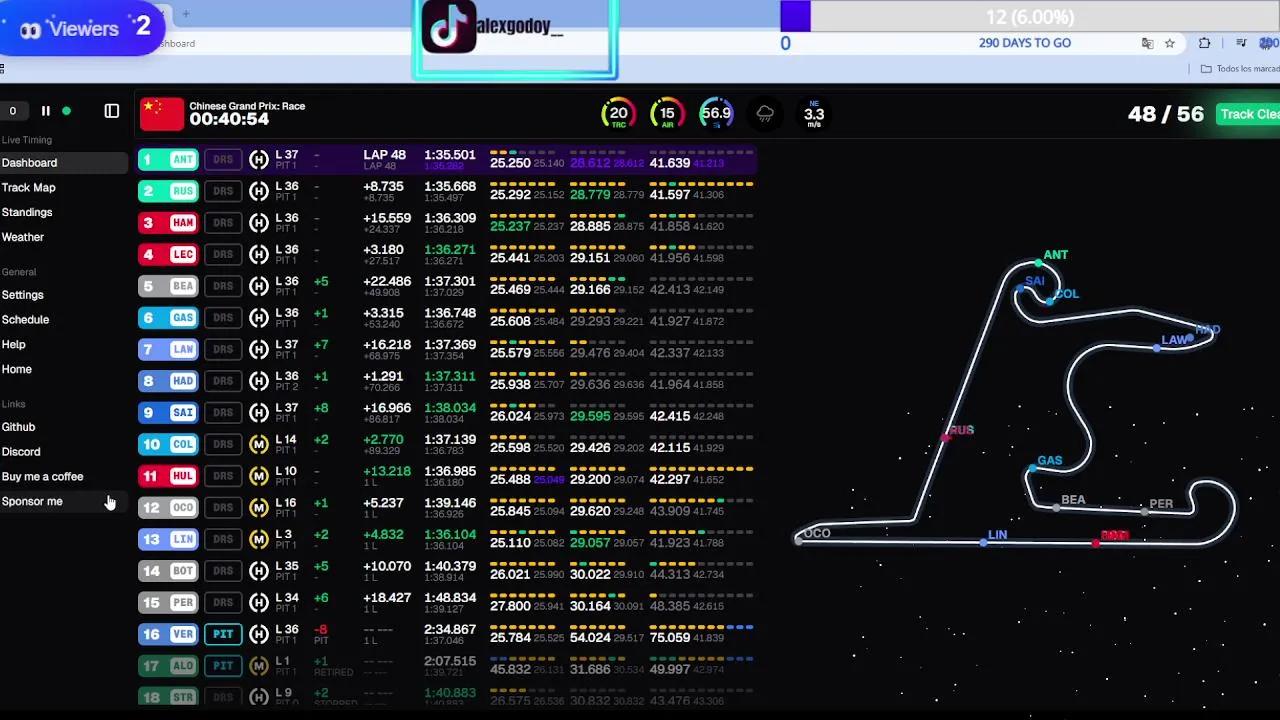Click the Chinese flag icon

click(x=162, y=114)
